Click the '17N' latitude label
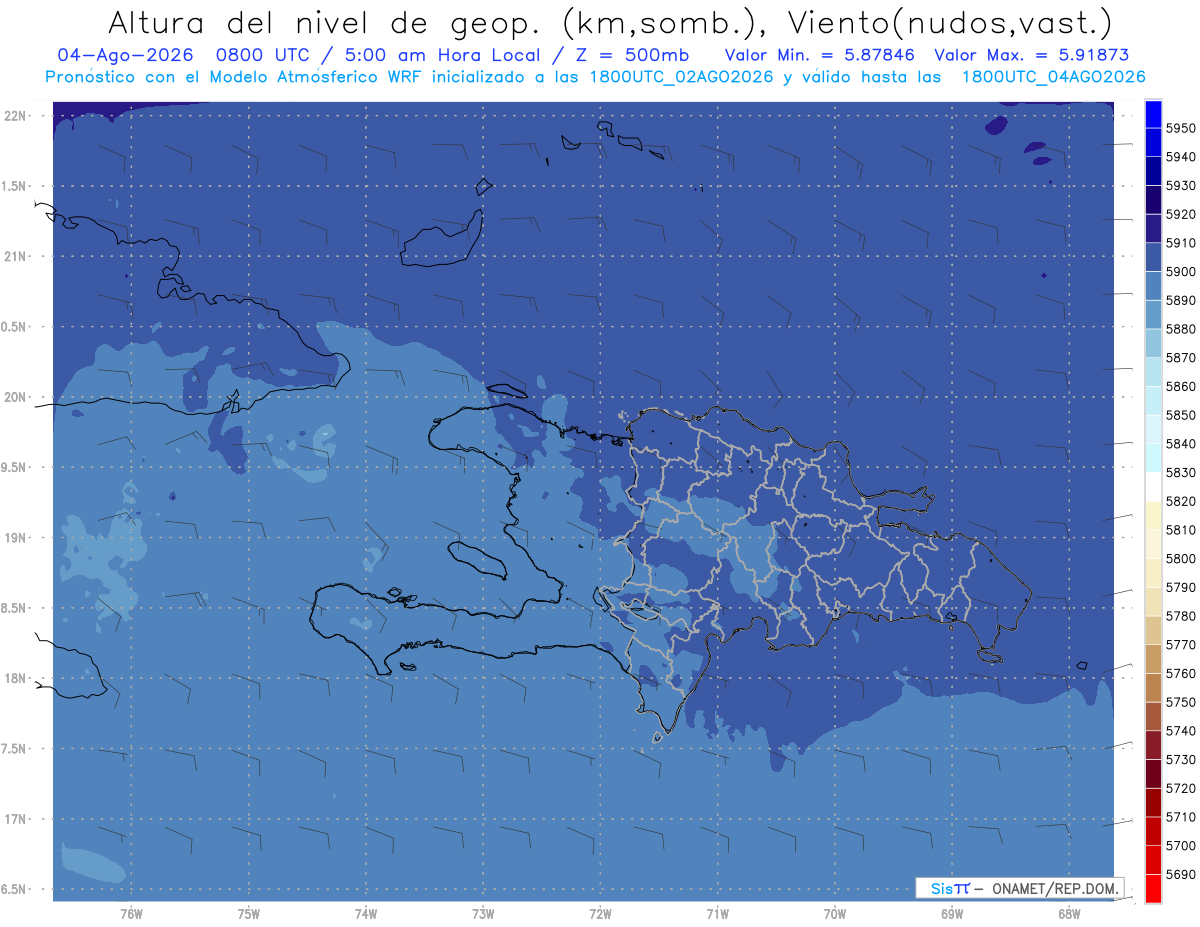Screen dimensions: 1200x927 point(16,819)
